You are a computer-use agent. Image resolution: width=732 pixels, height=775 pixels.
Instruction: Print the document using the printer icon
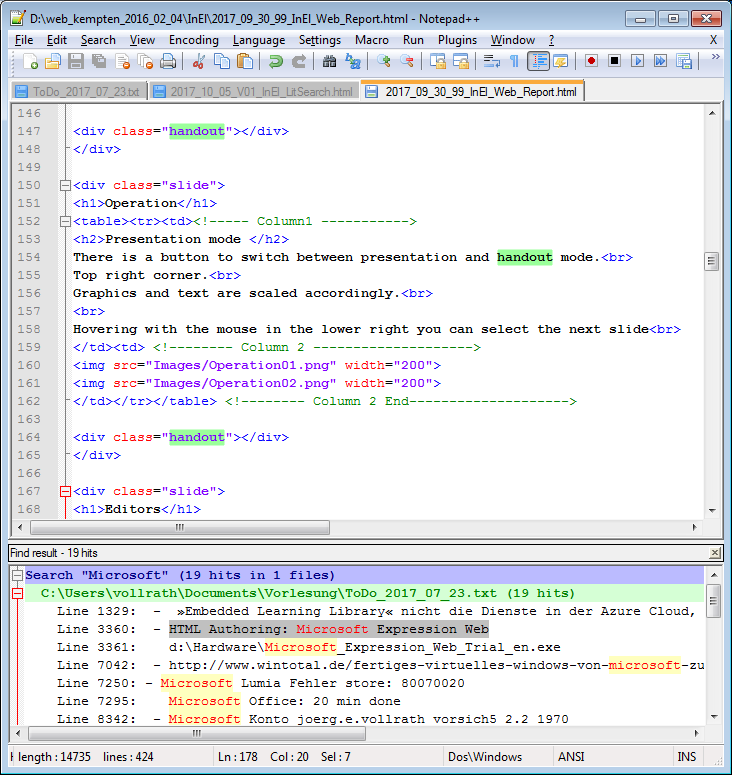(168, 62)
